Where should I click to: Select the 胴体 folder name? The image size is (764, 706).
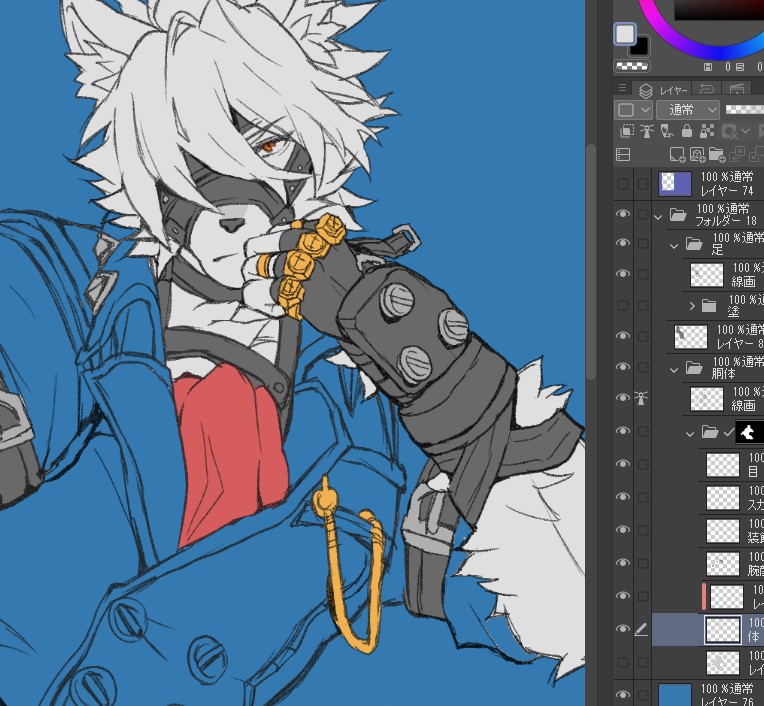coord(723,374)
